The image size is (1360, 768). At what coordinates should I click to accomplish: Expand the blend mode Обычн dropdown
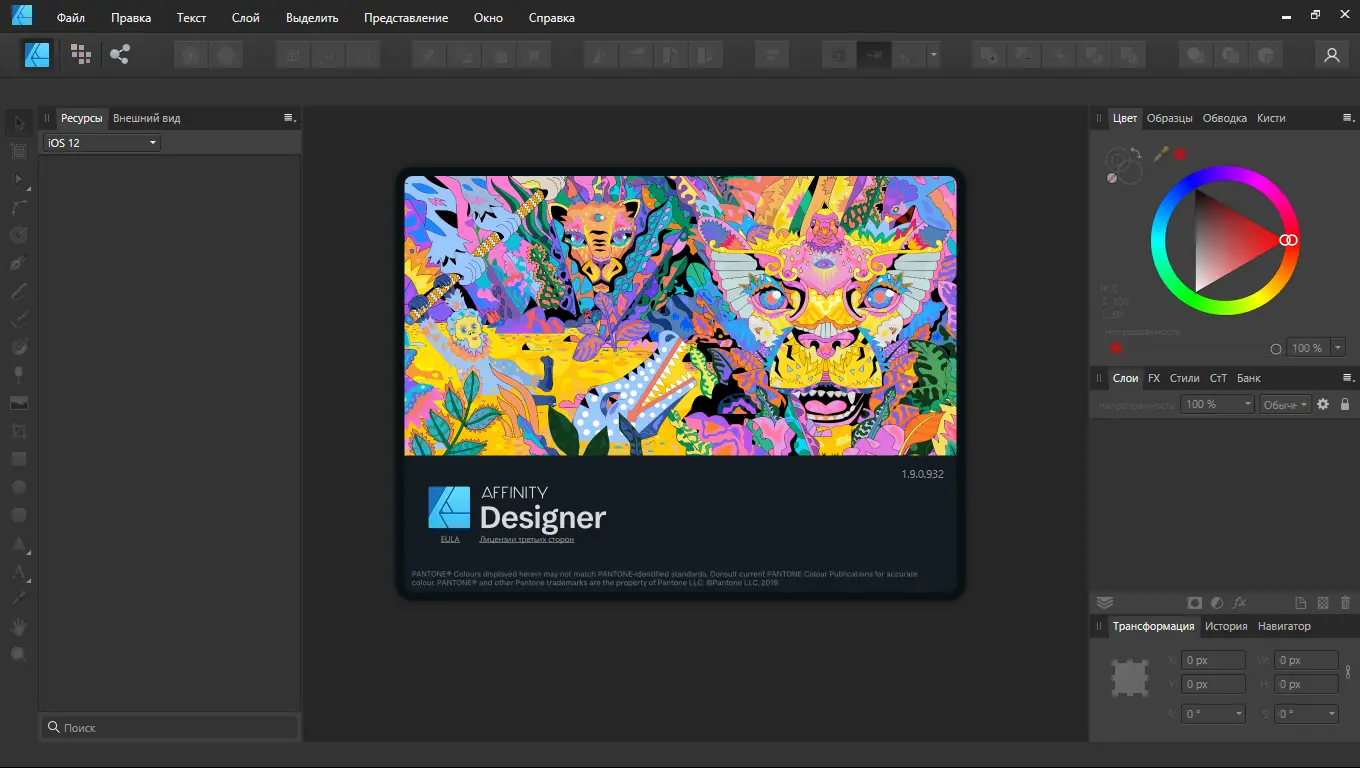pos(1285,404)
